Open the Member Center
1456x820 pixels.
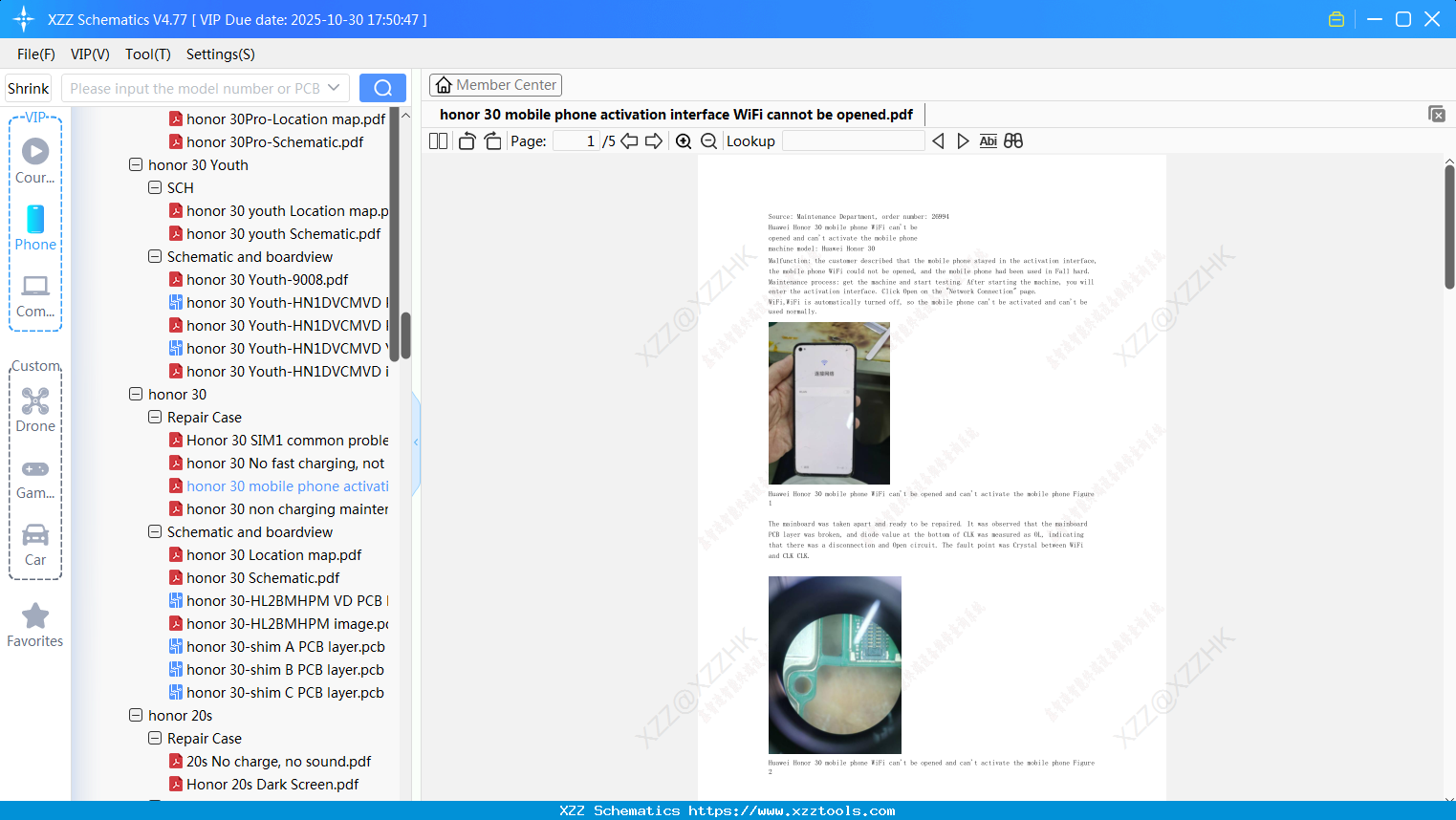pos(495,85)
